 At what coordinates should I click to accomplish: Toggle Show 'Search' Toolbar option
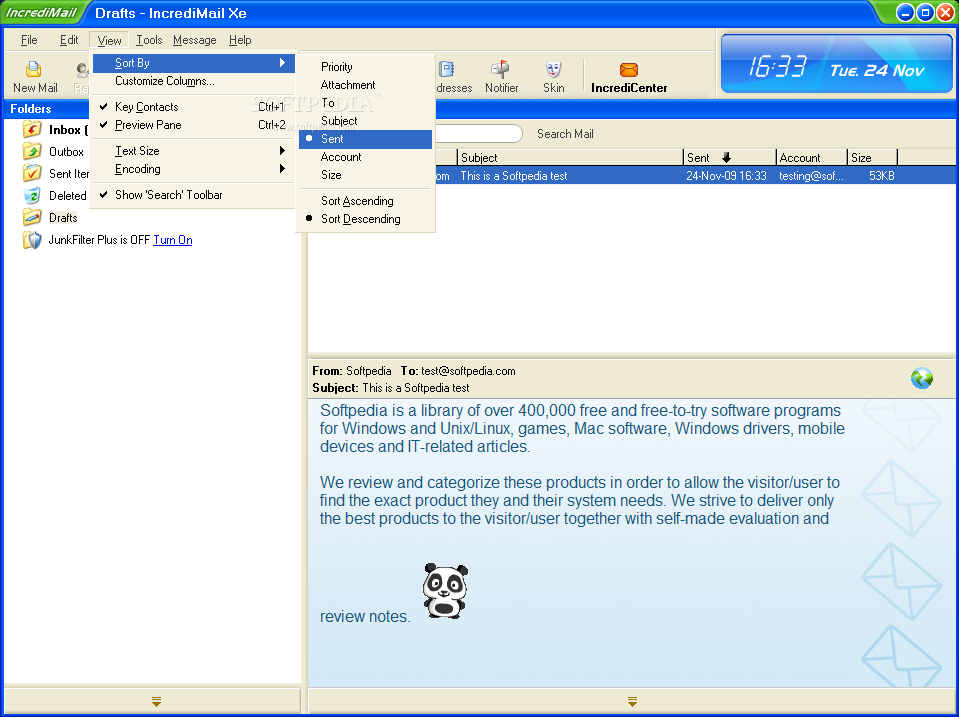tap(194, 195)
